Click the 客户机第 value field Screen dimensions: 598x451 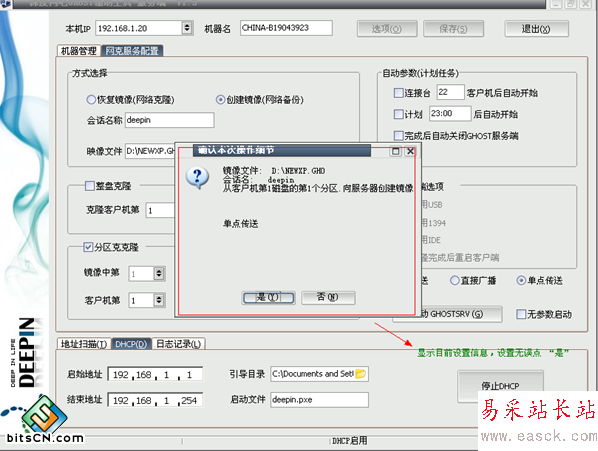141,300
